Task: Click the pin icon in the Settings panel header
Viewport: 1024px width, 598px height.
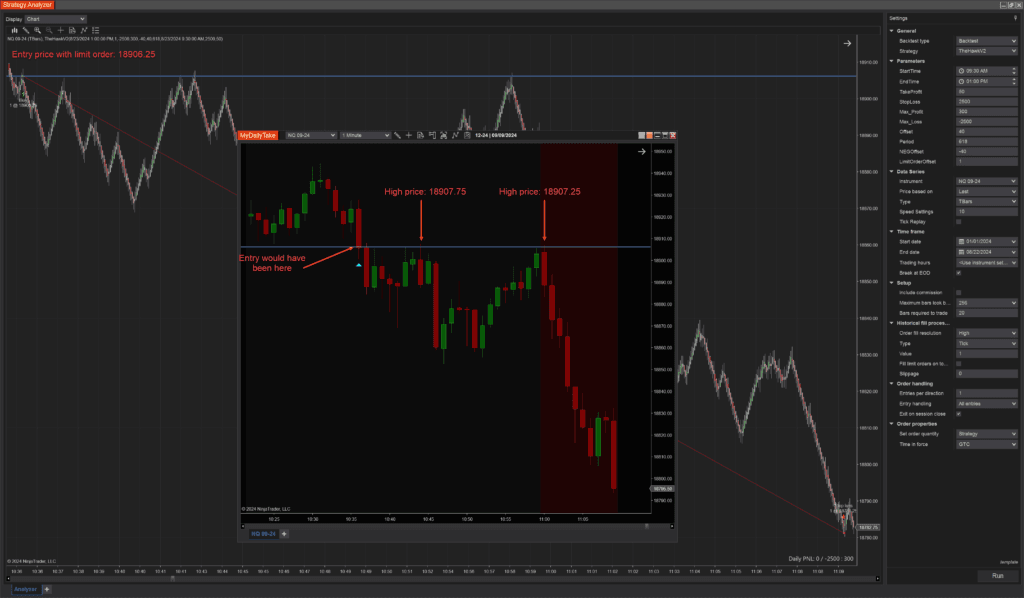Action: tap(1015, 18)
